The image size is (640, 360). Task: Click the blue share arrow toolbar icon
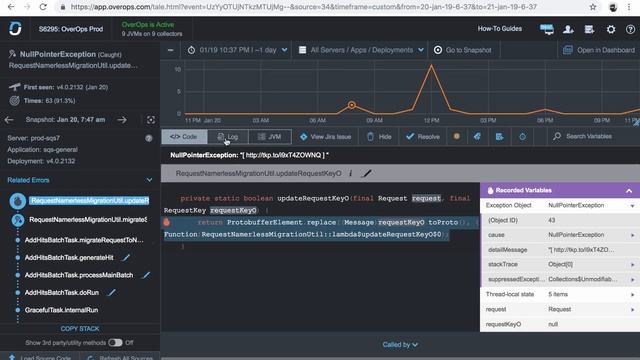pyautogui.click(x=477, y=137)
